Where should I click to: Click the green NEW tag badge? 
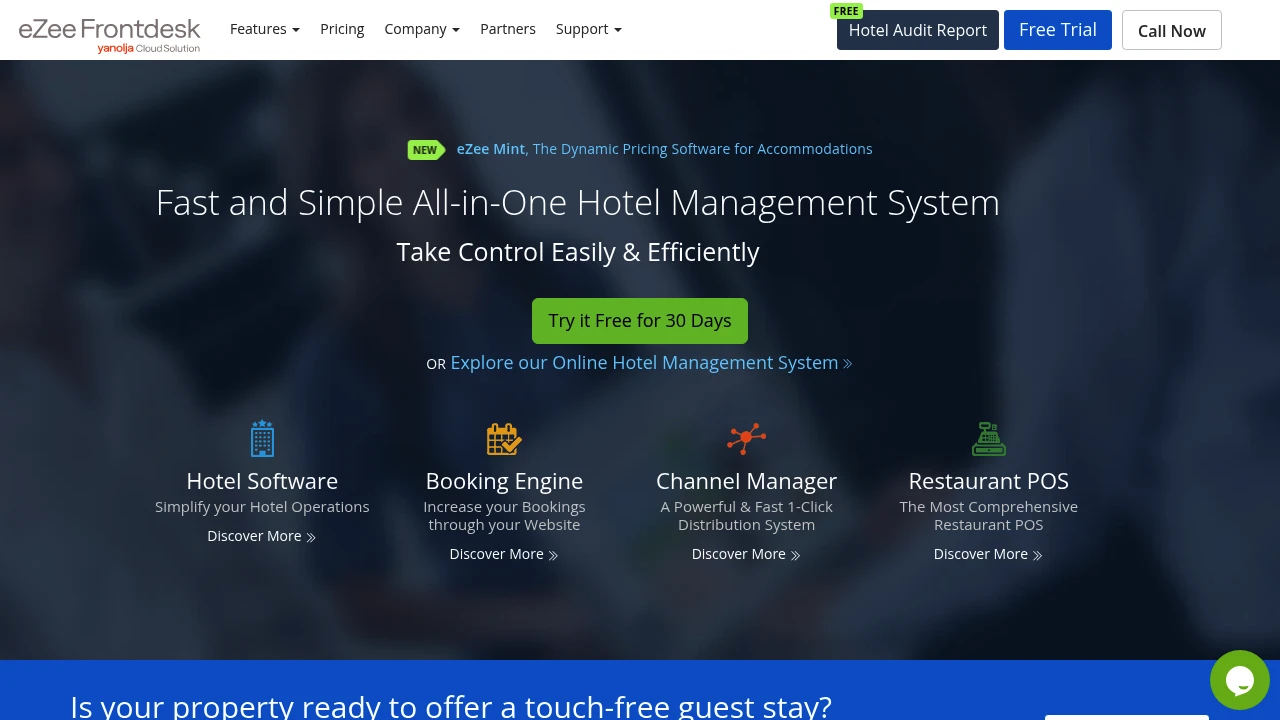click(x=426, y=150)
